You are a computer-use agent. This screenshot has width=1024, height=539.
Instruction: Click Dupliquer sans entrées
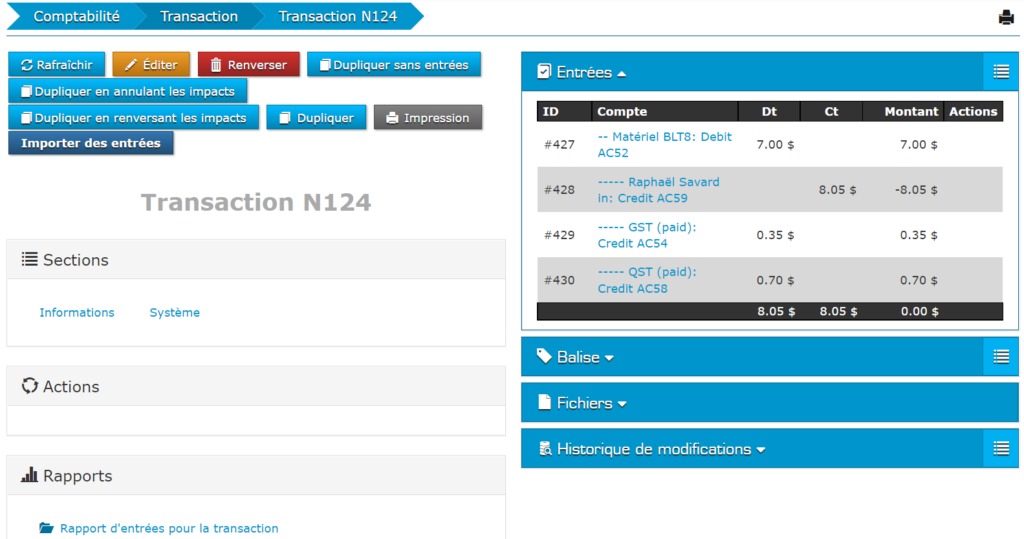393,65
